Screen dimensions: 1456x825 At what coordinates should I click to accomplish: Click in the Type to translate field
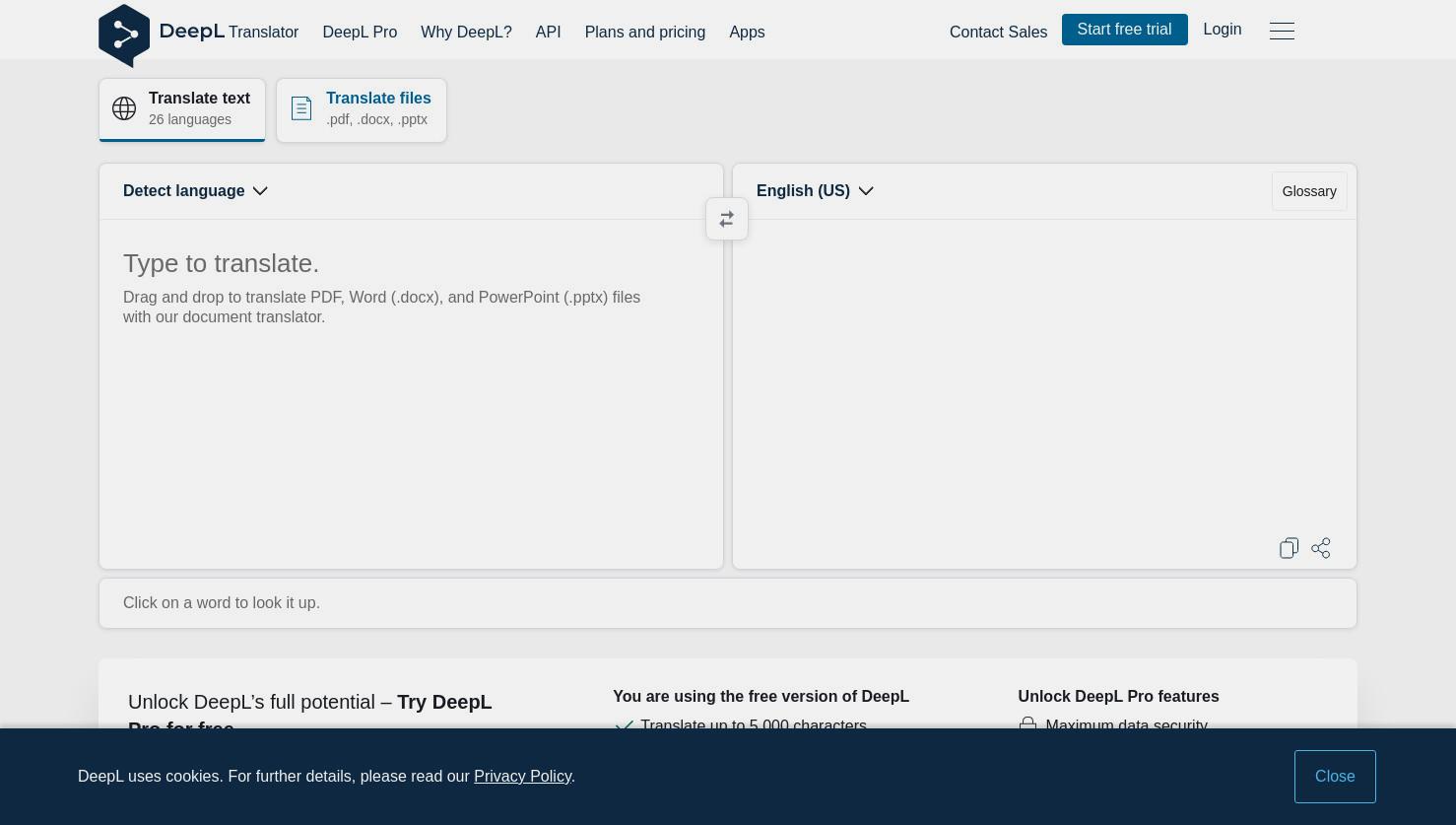(x=411, y=394)
